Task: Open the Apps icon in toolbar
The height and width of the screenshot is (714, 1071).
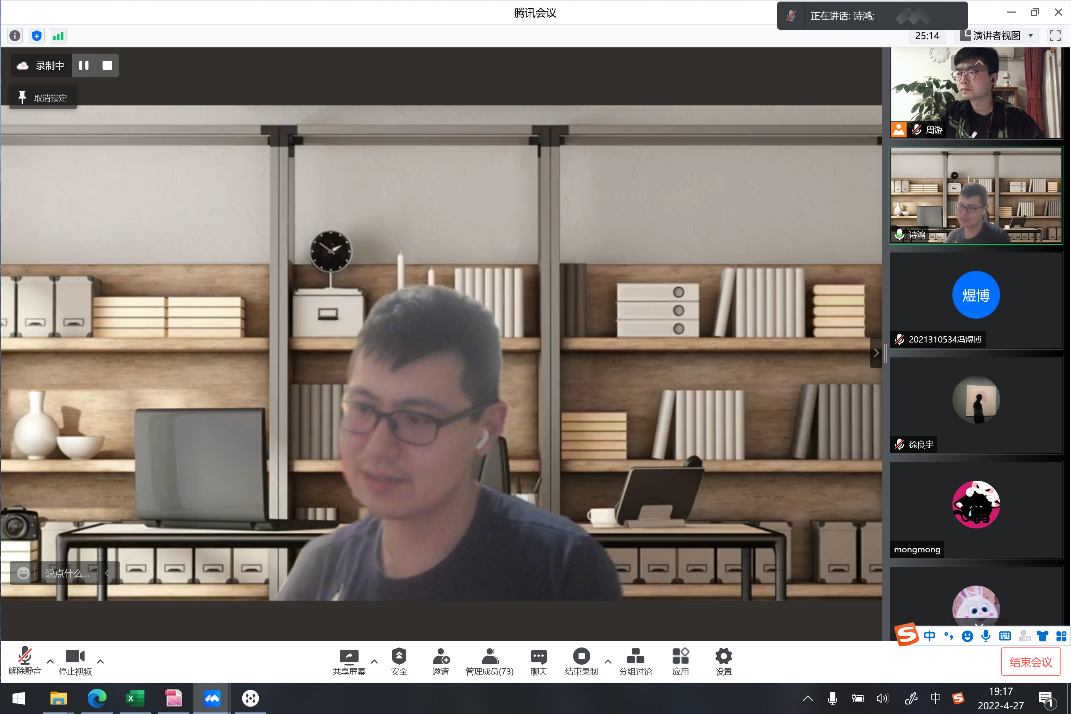Action: pos(680,657)
